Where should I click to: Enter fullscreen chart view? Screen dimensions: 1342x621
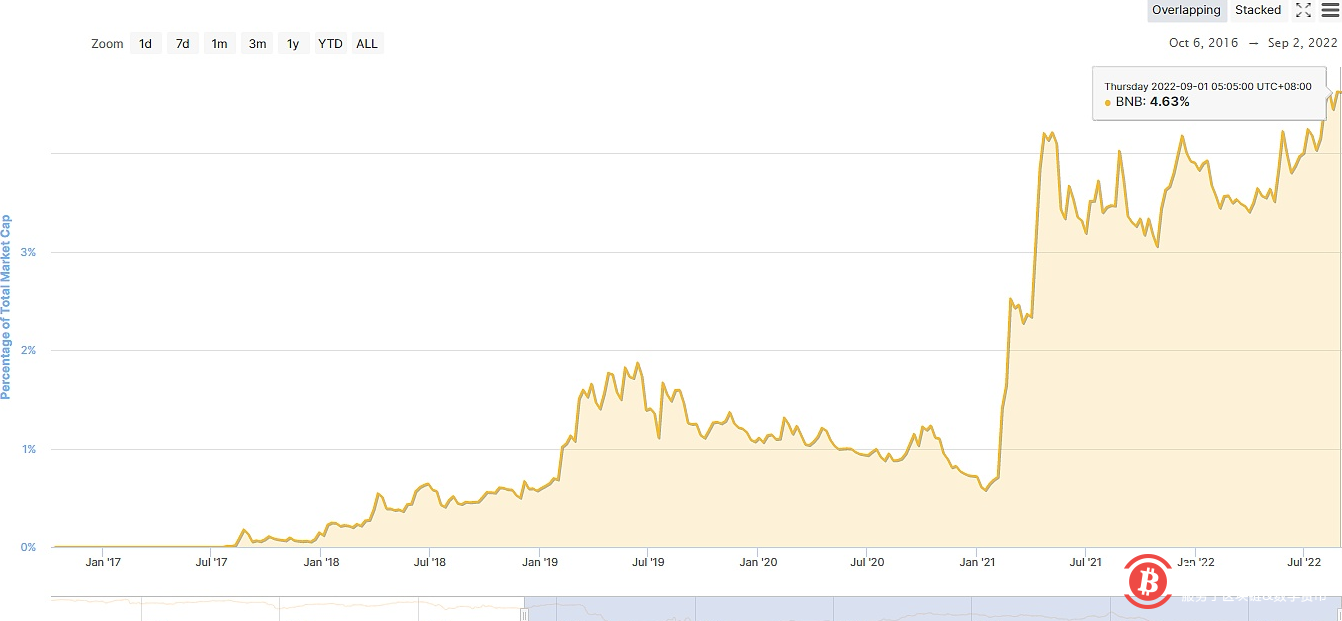coord(1303,10)
